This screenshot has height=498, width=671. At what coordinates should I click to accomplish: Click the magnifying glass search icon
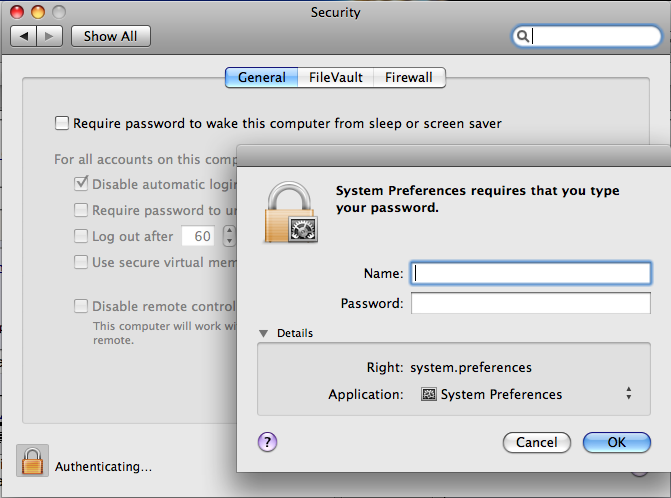point(523,37)
